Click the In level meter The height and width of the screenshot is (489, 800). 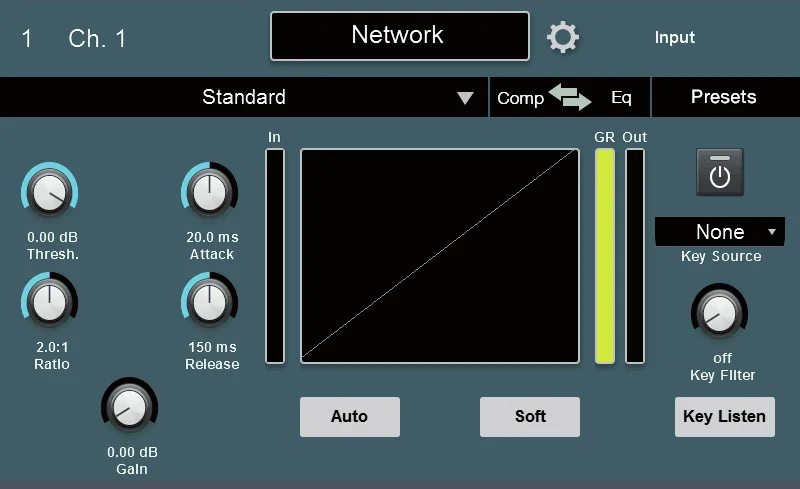point(275,256)
